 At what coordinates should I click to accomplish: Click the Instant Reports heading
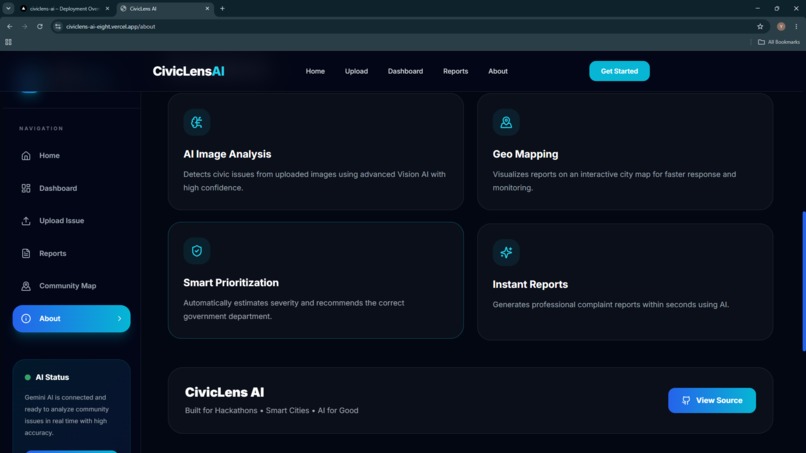click(530, 284)
